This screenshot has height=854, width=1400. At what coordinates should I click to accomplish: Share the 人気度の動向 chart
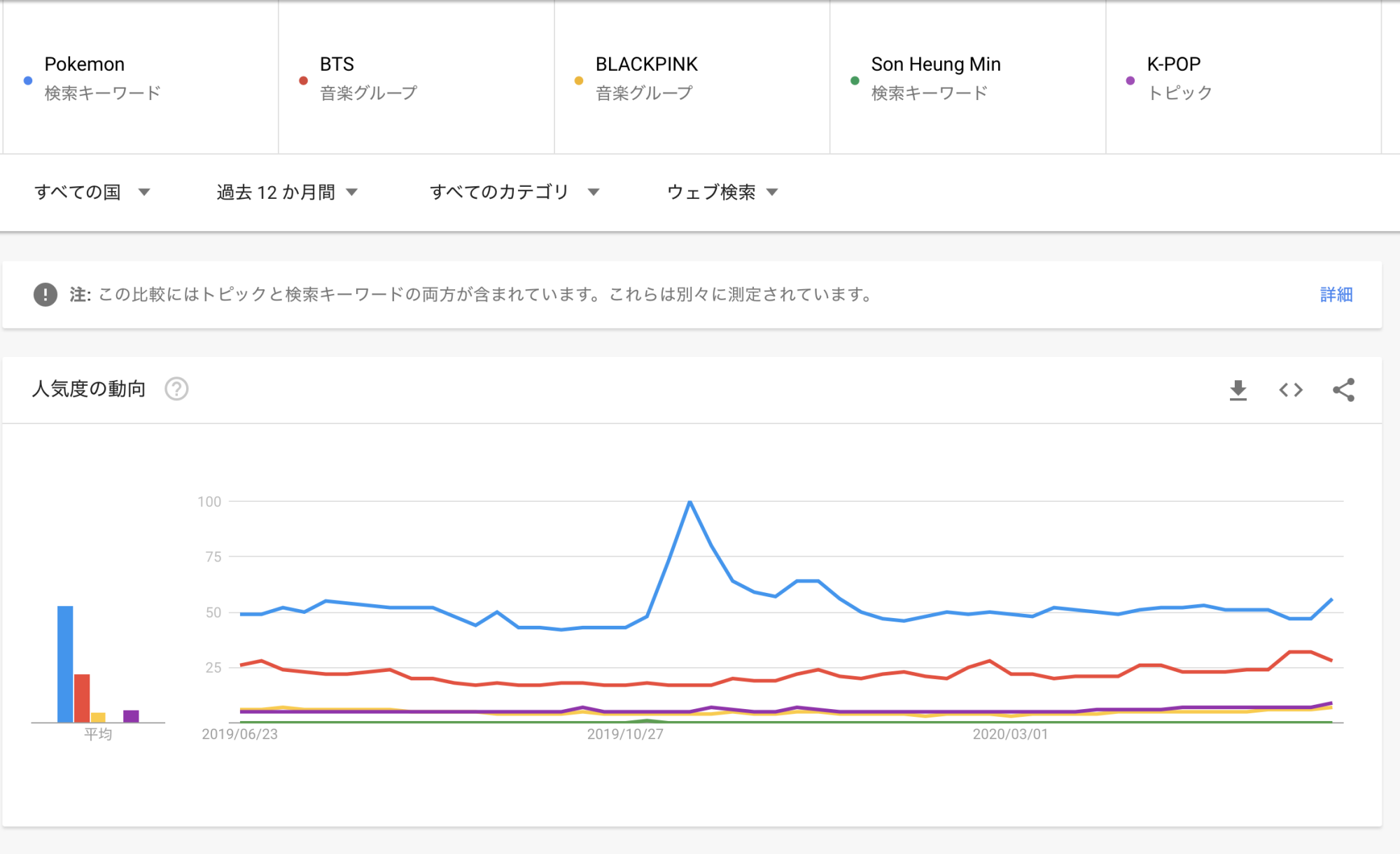(1343, 390)
